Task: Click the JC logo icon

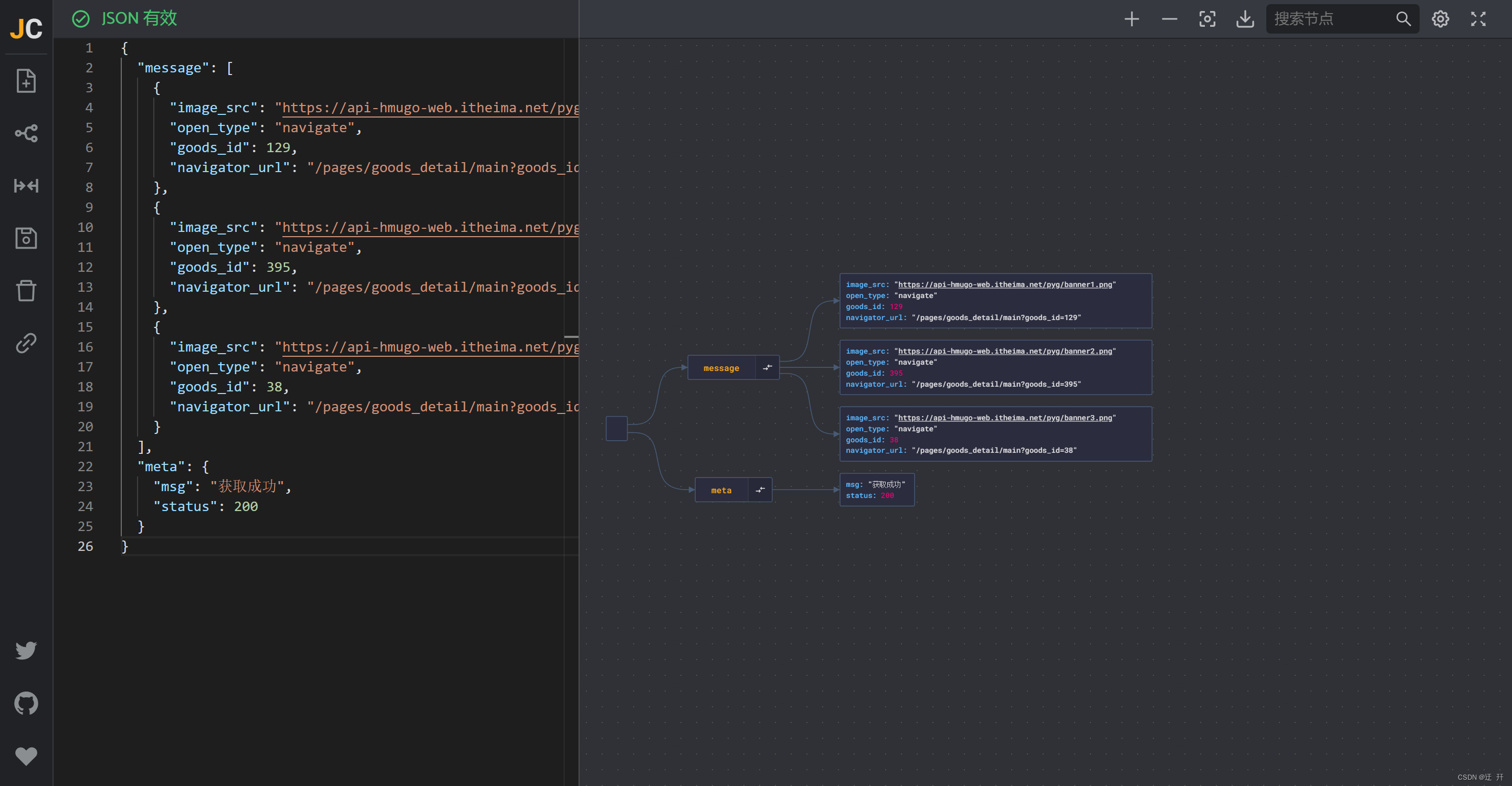Action: (26, 28)
